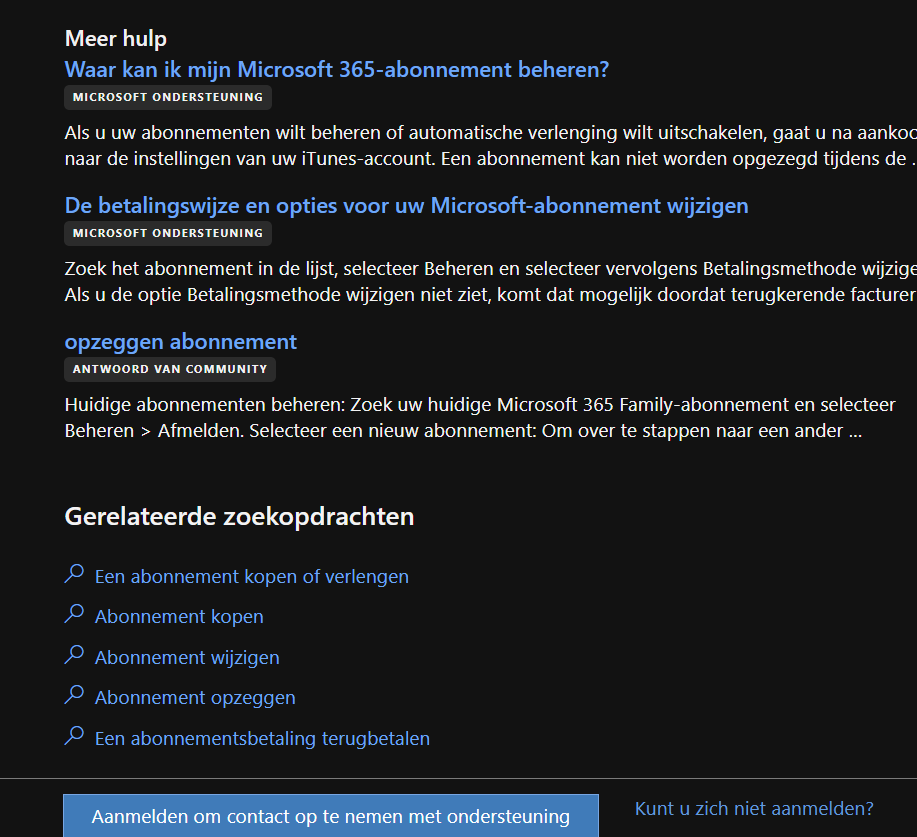Image resolution: width=917 pixels, height=837 pixels.
Task: Open 'De betalingswijze en opties voor uw Microsoft-abonnement wijzigen' link
Action: 406,206
